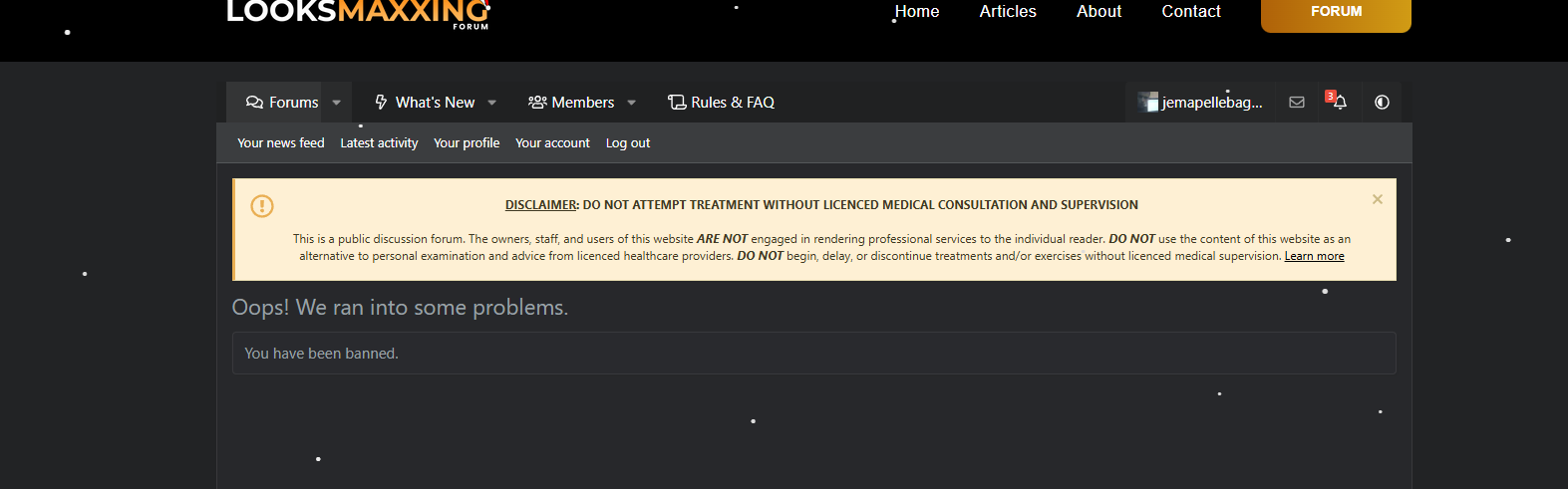Follow the Learn more link
Viewport: 1568px width, 489px height.
[x=1314, y=256]
